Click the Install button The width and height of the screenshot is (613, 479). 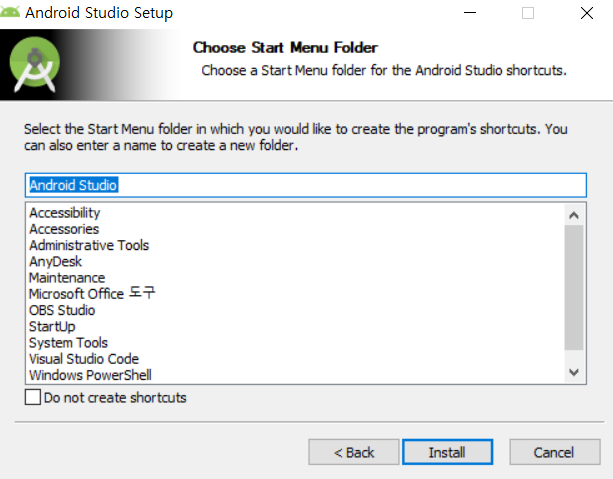point(447,452)
